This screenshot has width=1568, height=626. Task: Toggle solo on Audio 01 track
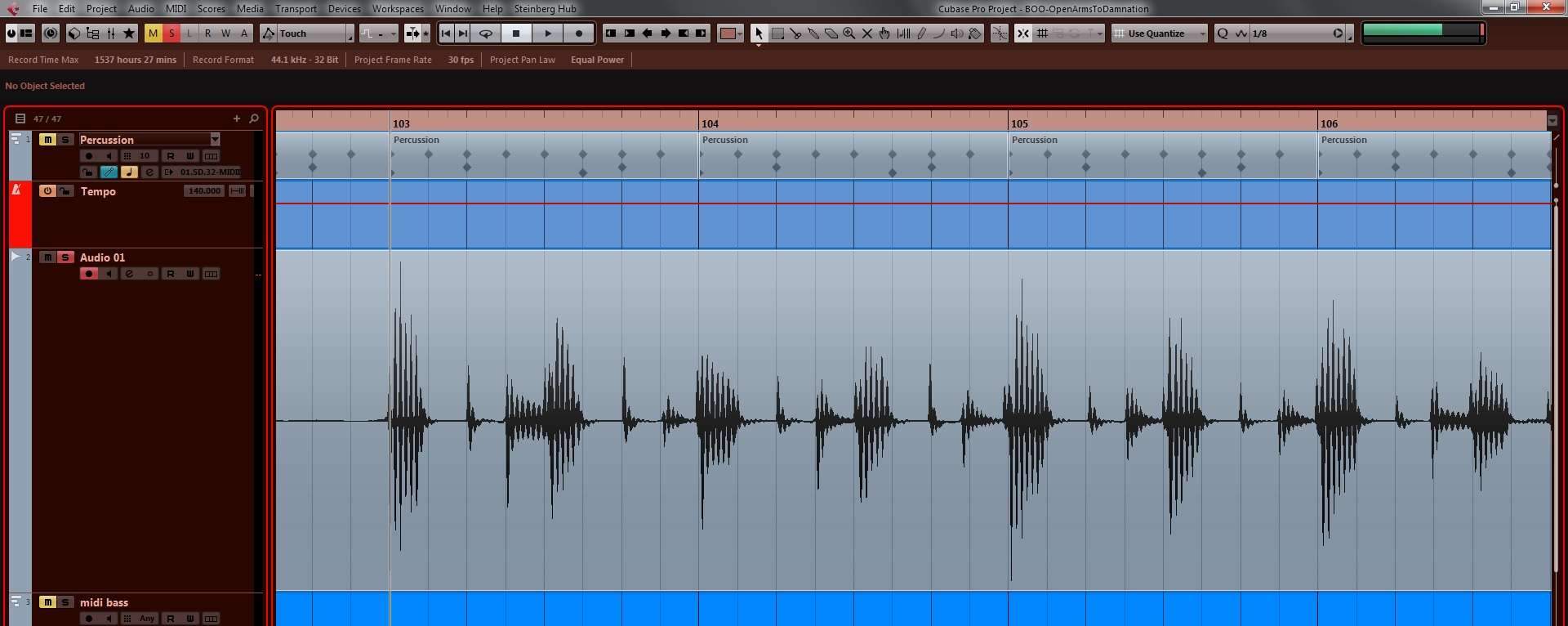(x=65, y=257)
